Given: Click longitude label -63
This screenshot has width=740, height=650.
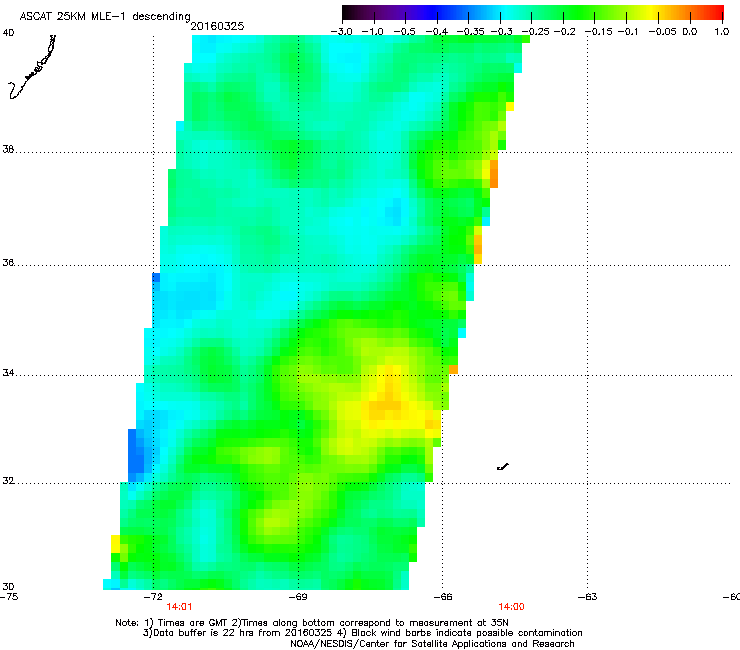Looking at the screenshot, I should point(588,597).
